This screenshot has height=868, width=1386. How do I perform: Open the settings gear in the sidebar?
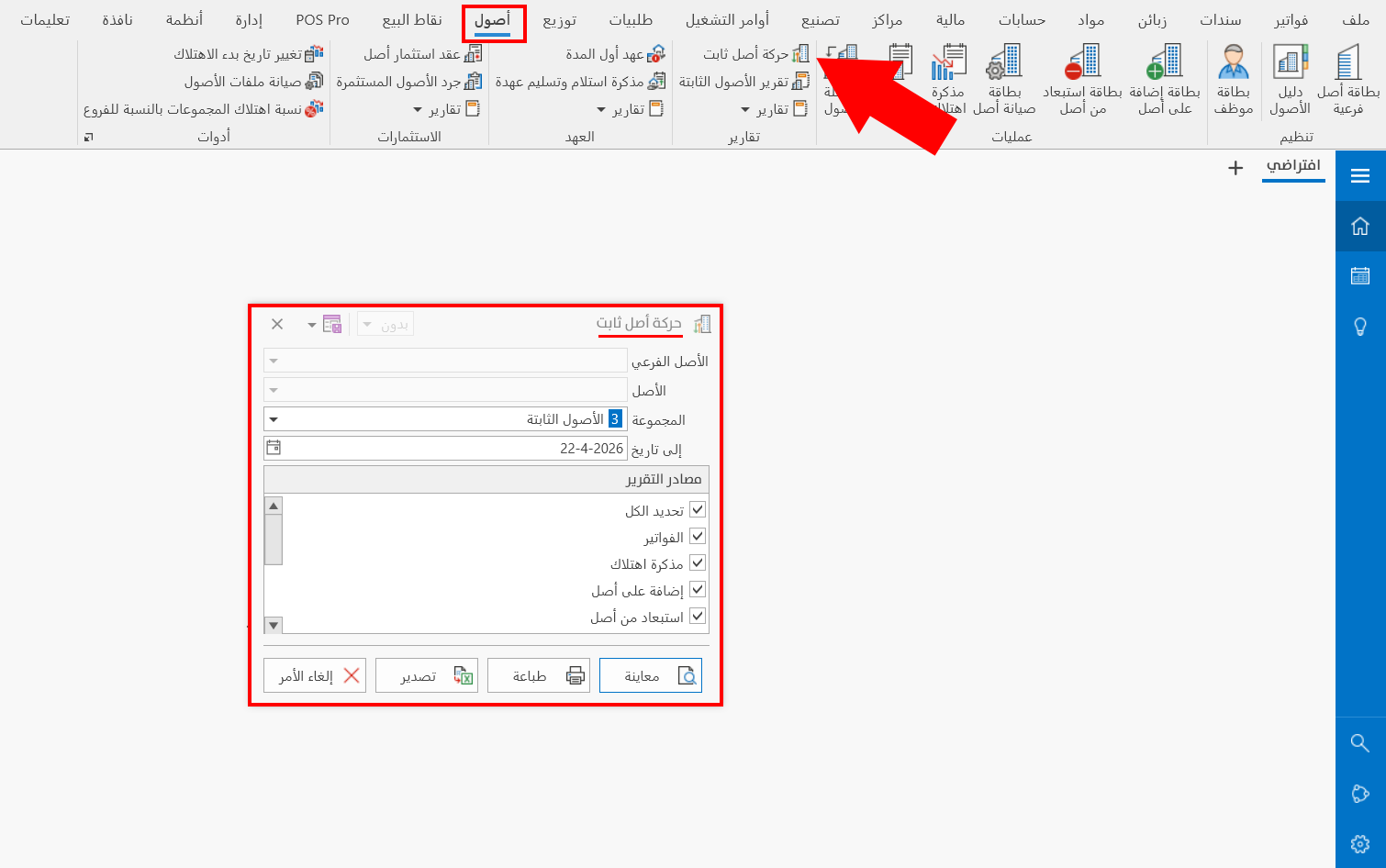point(1360,843)
